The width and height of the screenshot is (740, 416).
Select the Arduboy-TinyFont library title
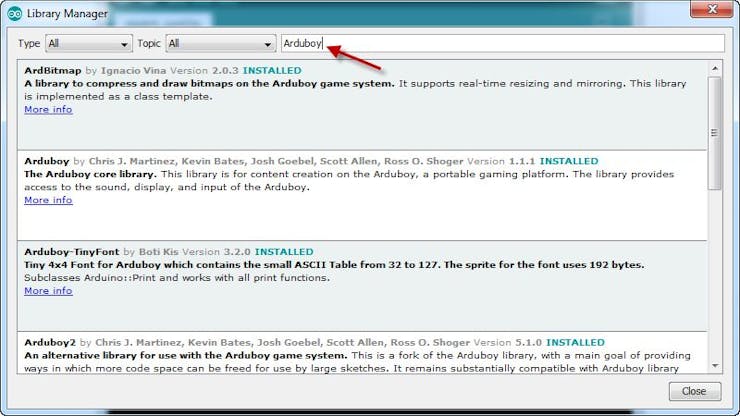coord(72,252)
